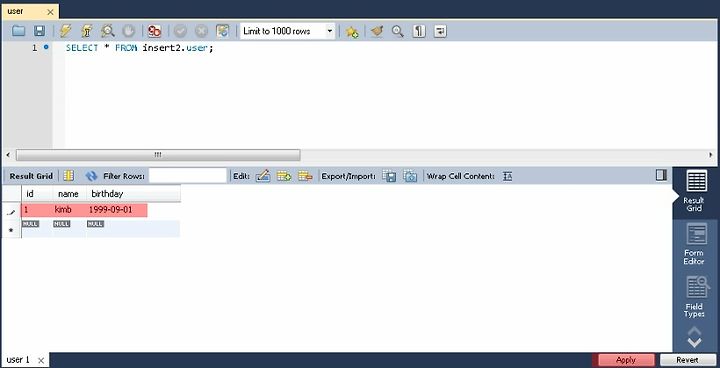The image size is (720, 368).
Task: Click the edited row pencil marker
Action: point(11,212)
